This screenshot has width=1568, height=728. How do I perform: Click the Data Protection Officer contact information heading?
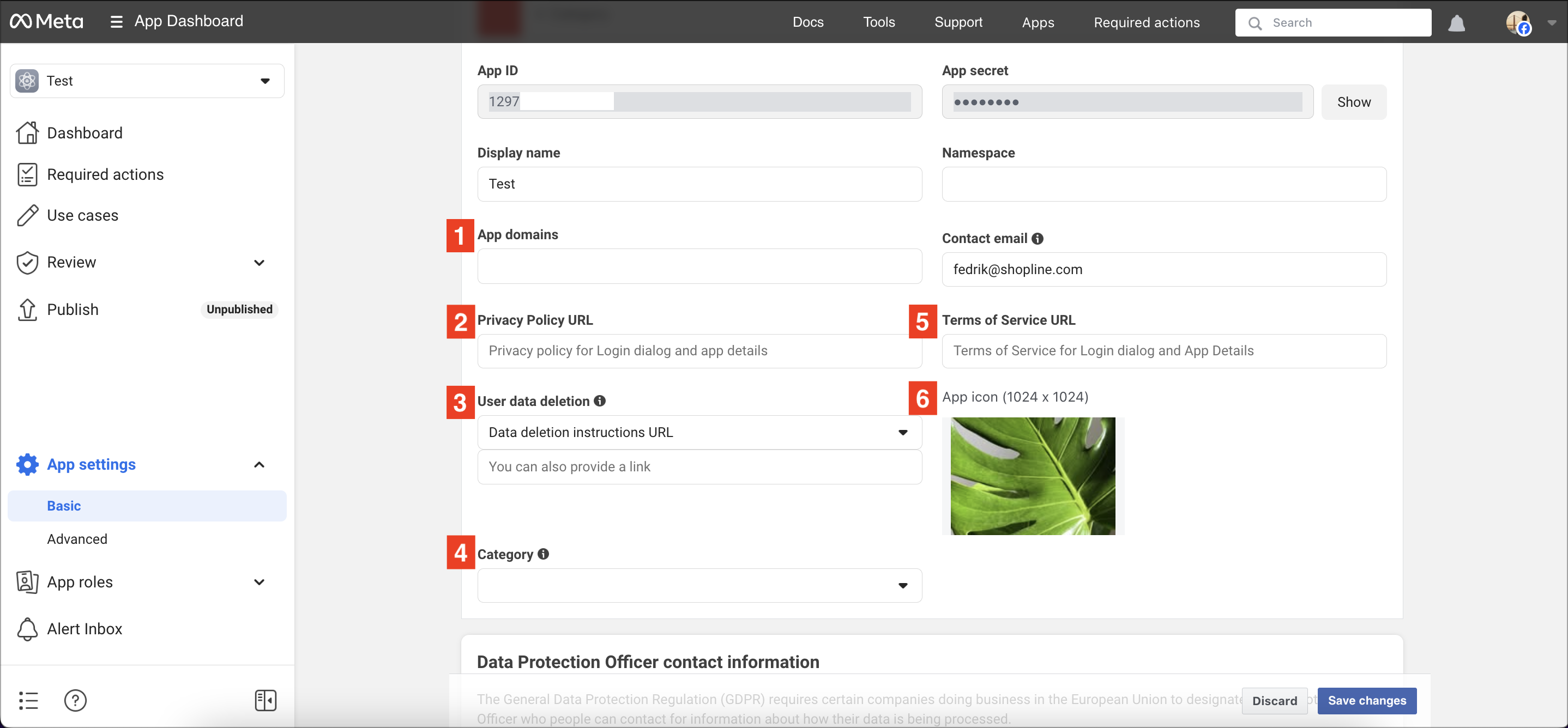[x=648, y=662]
